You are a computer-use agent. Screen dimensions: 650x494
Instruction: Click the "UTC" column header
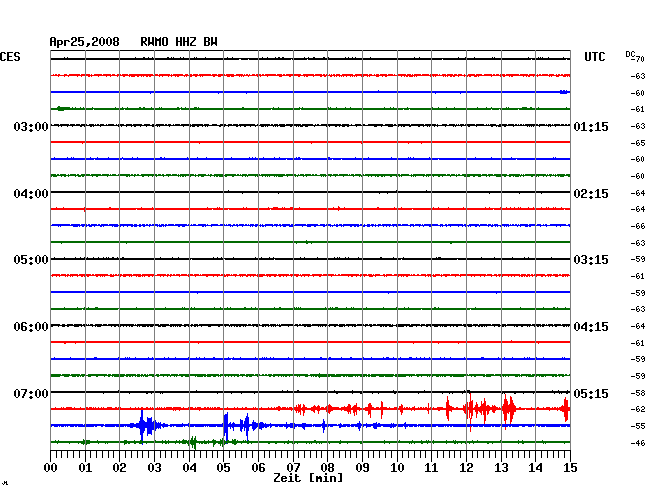pos(595,57)
